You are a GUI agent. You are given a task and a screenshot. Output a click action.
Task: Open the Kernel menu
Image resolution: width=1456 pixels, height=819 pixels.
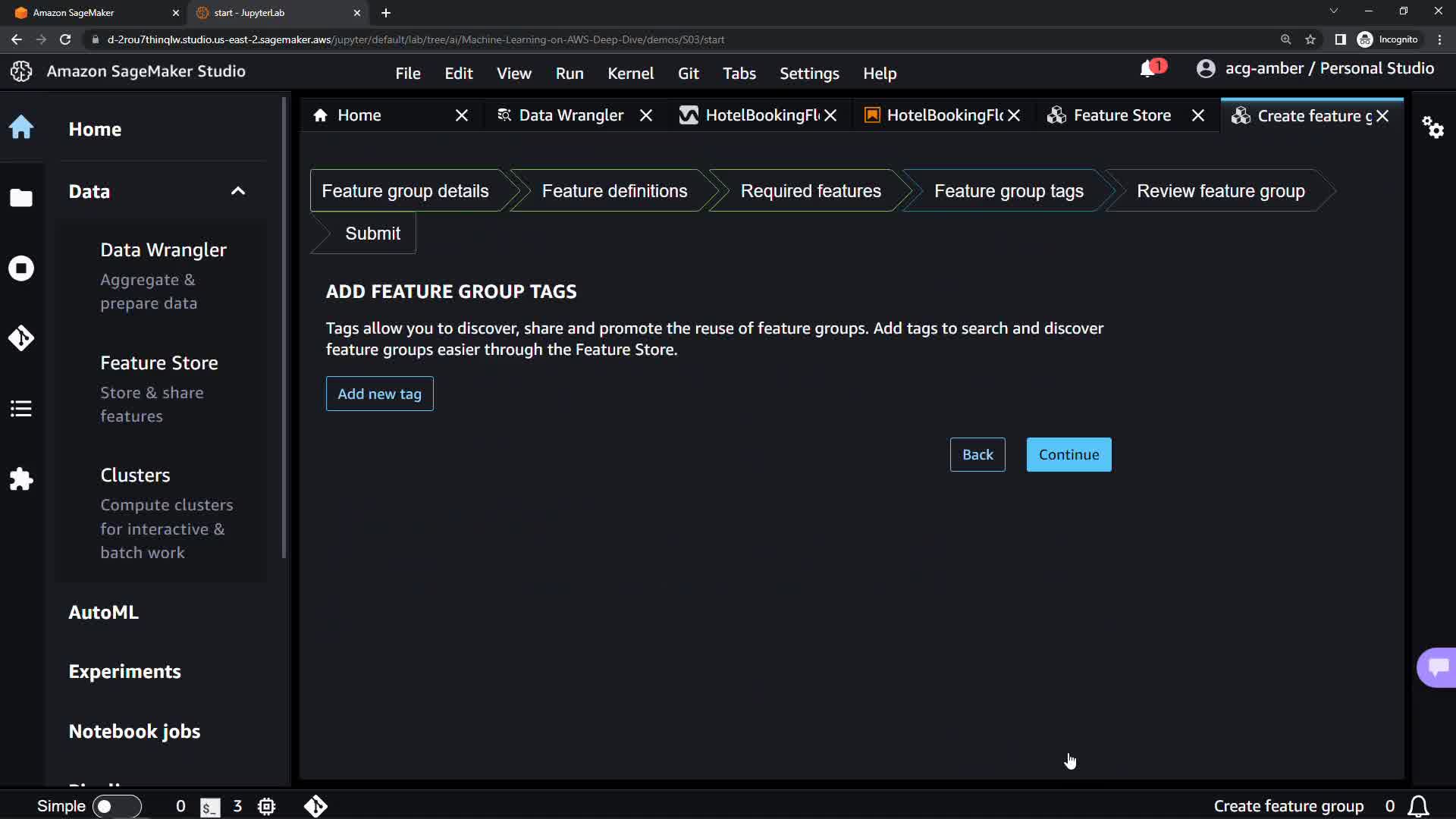click(x=630, y=74)
